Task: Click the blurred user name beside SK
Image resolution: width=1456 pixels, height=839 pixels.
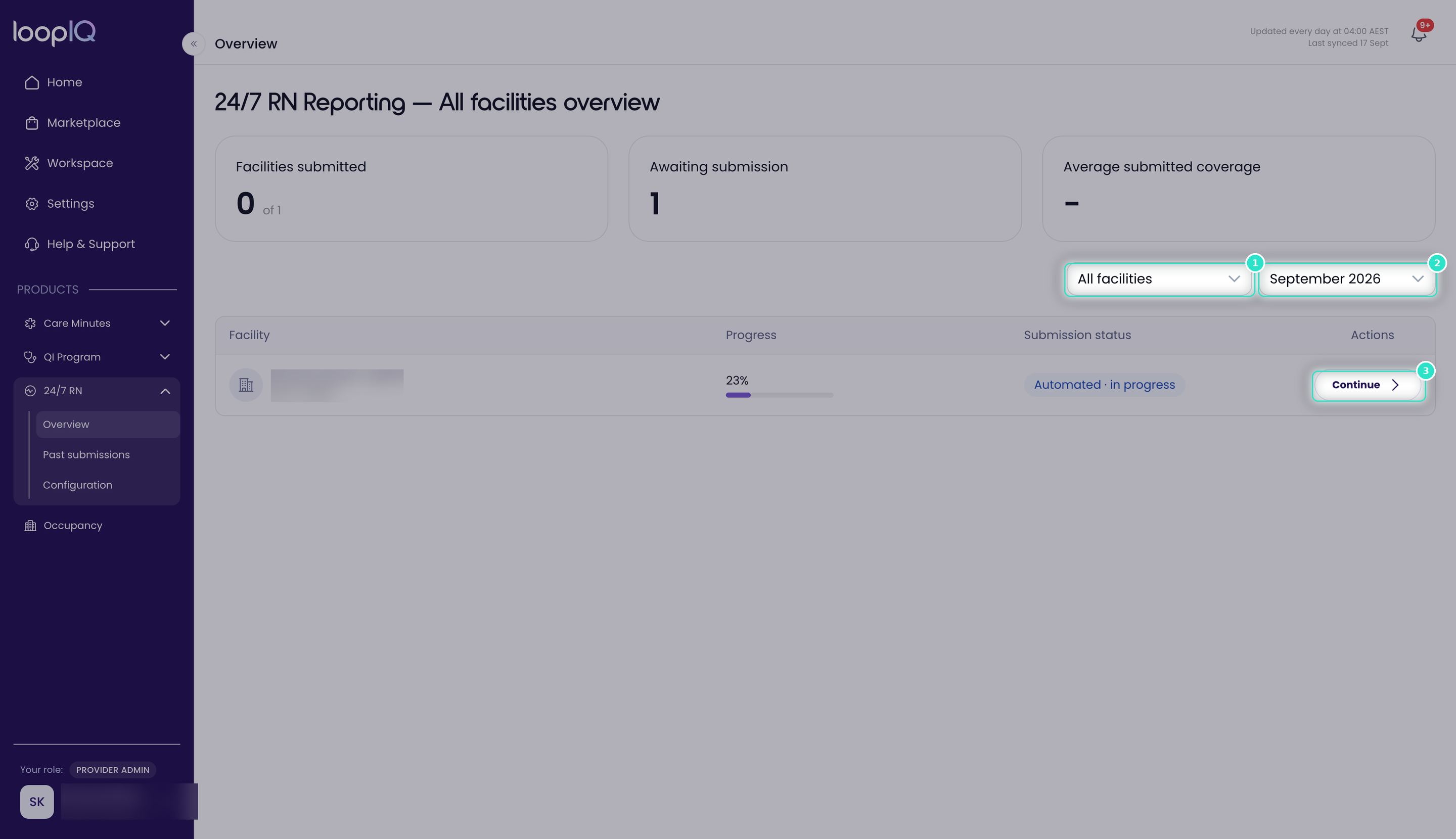Action: (129, 802)
